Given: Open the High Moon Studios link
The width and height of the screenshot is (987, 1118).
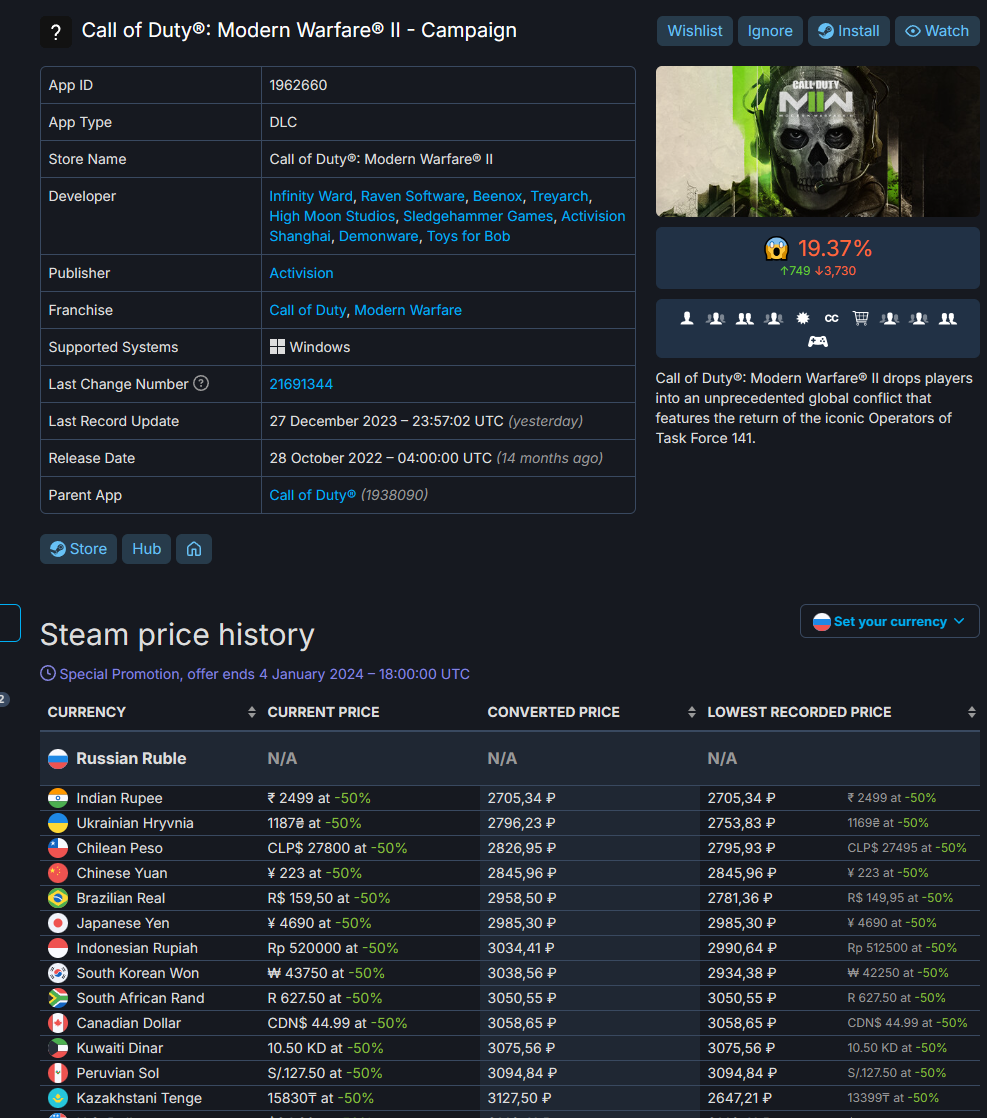Looking at the screenshot, I should tap(332, 216).
